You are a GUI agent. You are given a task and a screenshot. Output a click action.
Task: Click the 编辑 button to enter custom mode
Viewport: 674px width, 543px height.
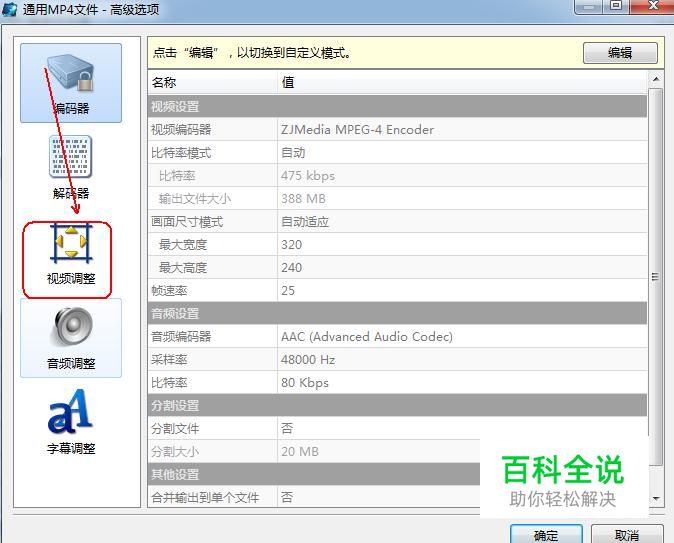pyautogui.click(x=620, y=53)
